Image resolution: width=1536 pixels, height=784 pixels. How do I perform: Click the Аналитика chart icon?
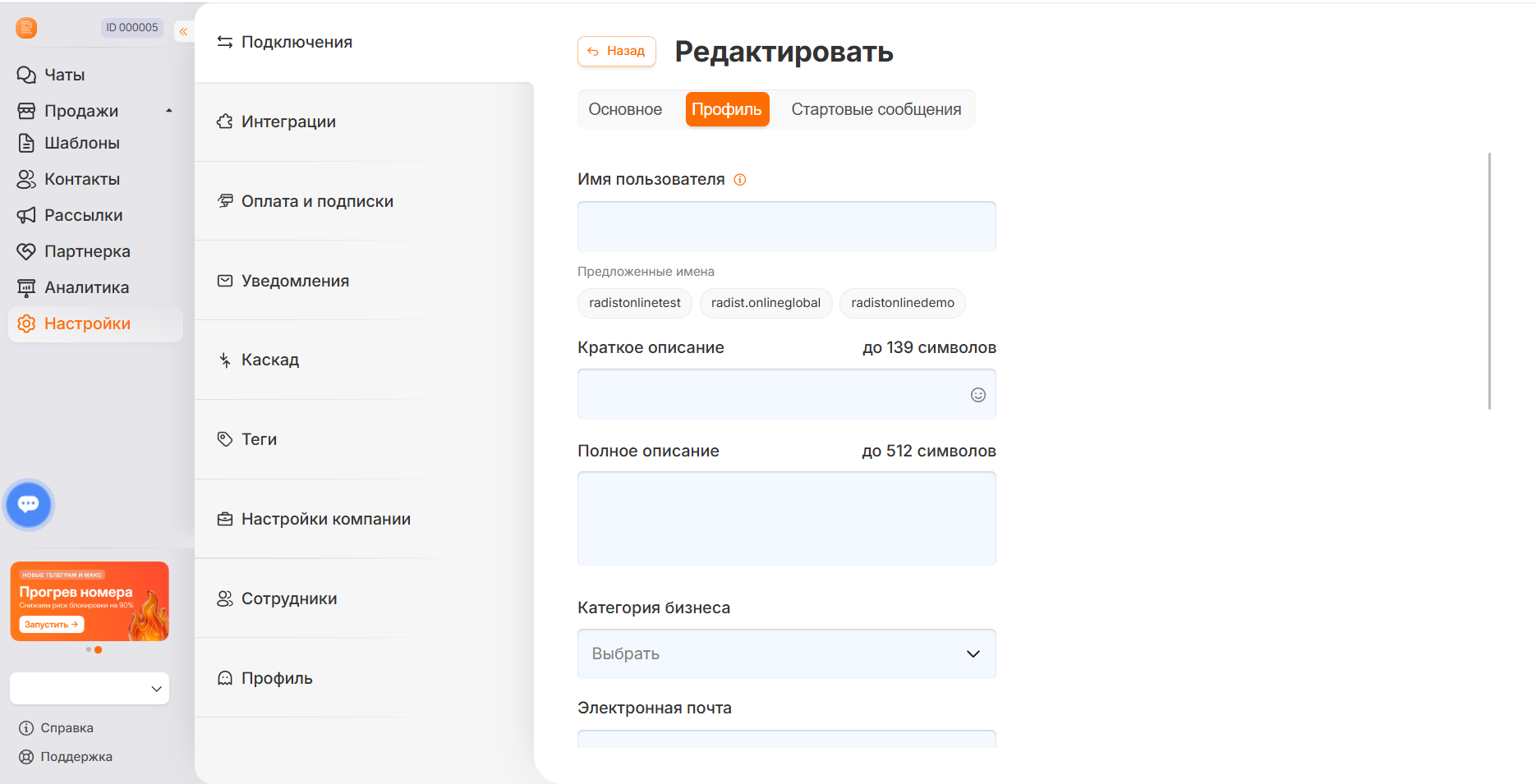point(26,287)
